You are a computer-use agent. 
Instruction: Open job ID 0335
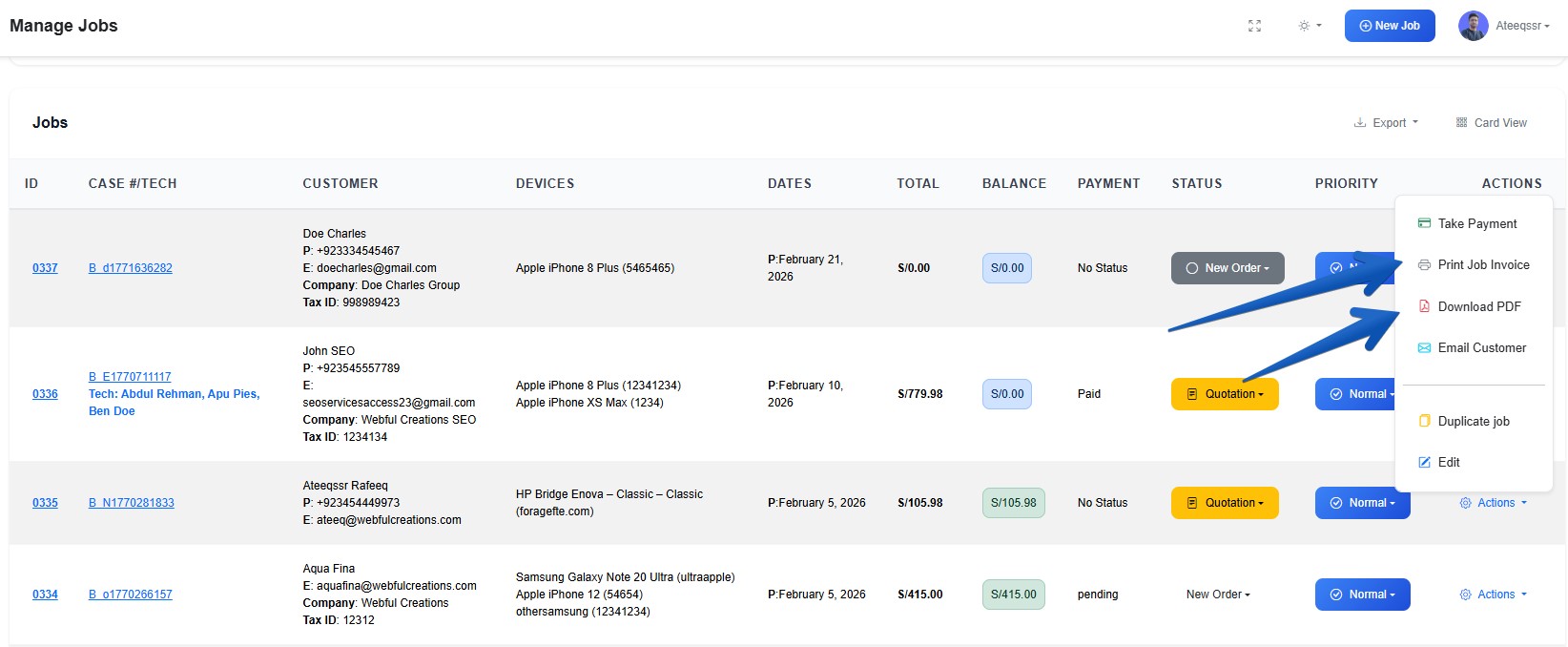[45, 503]
